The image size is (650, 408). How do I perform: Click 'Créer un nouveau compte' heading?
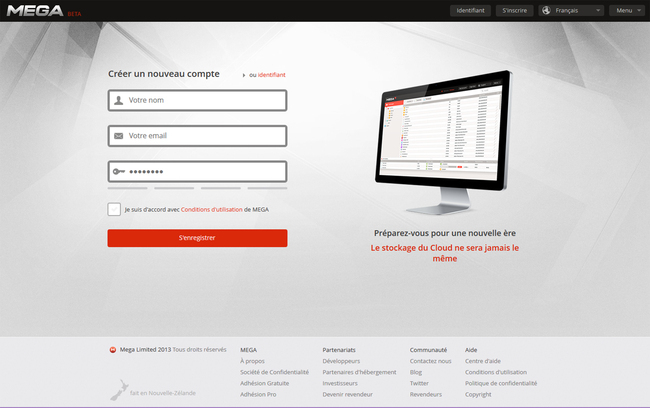[x=164, y=74]
